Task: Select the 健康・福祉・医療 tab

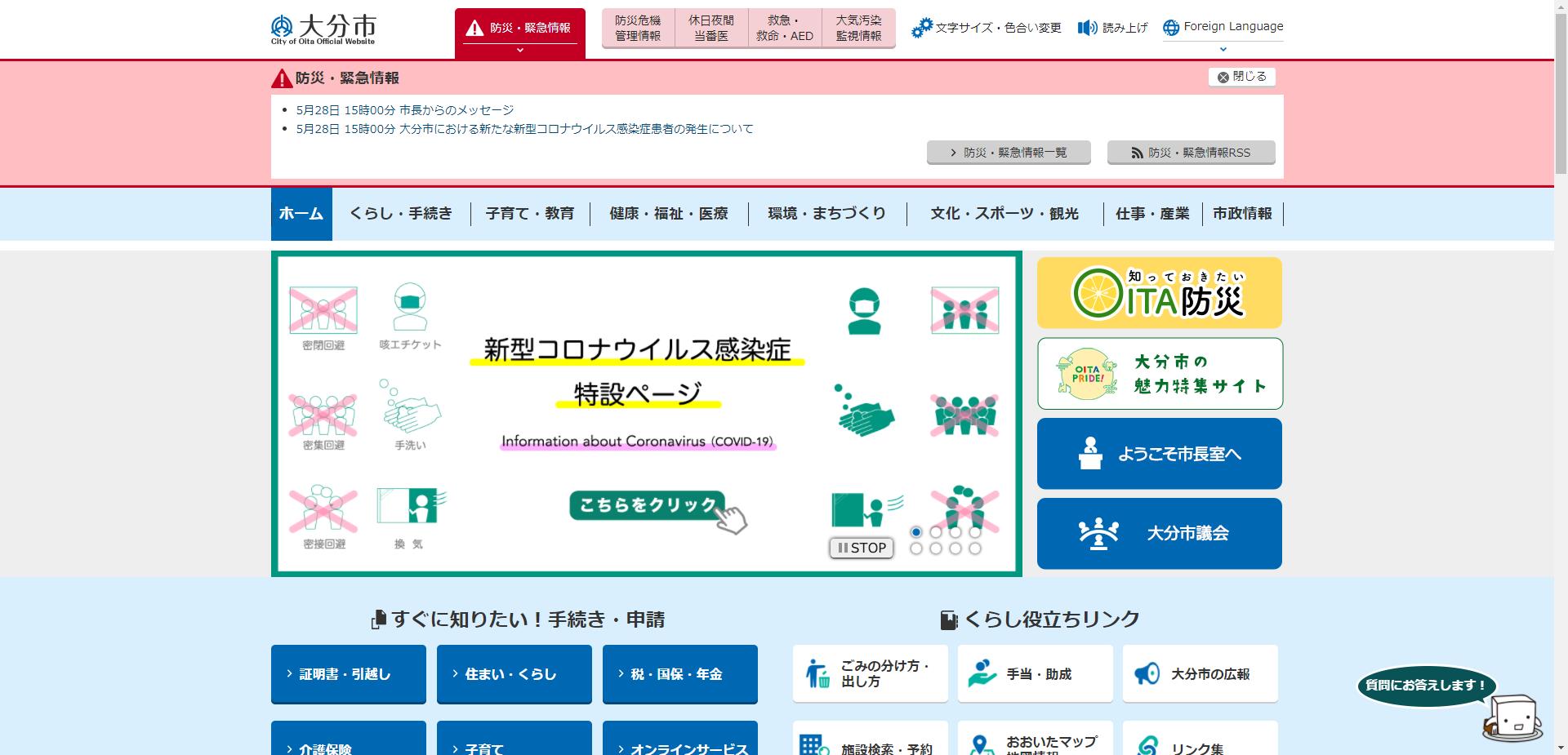Action: (x=668, y=213)
